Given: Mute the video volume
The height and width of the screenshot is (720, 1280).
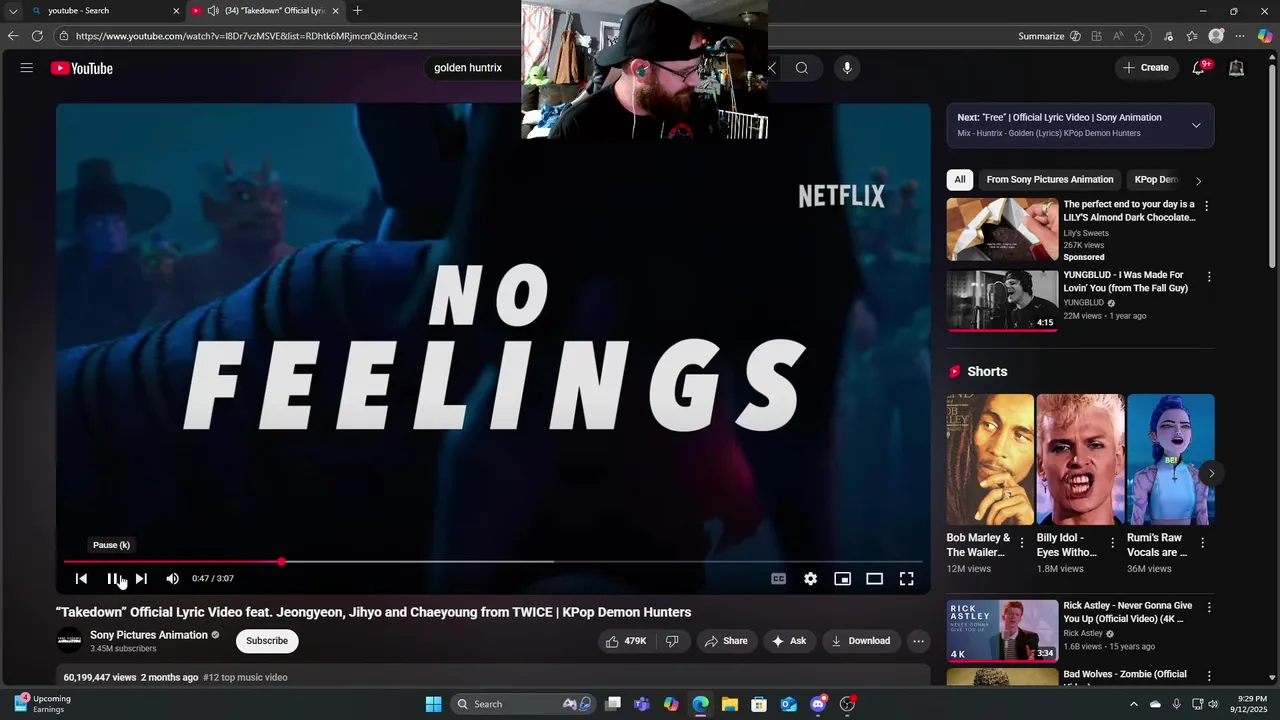Looking at the screenshot, I should [x=172, y=579].
